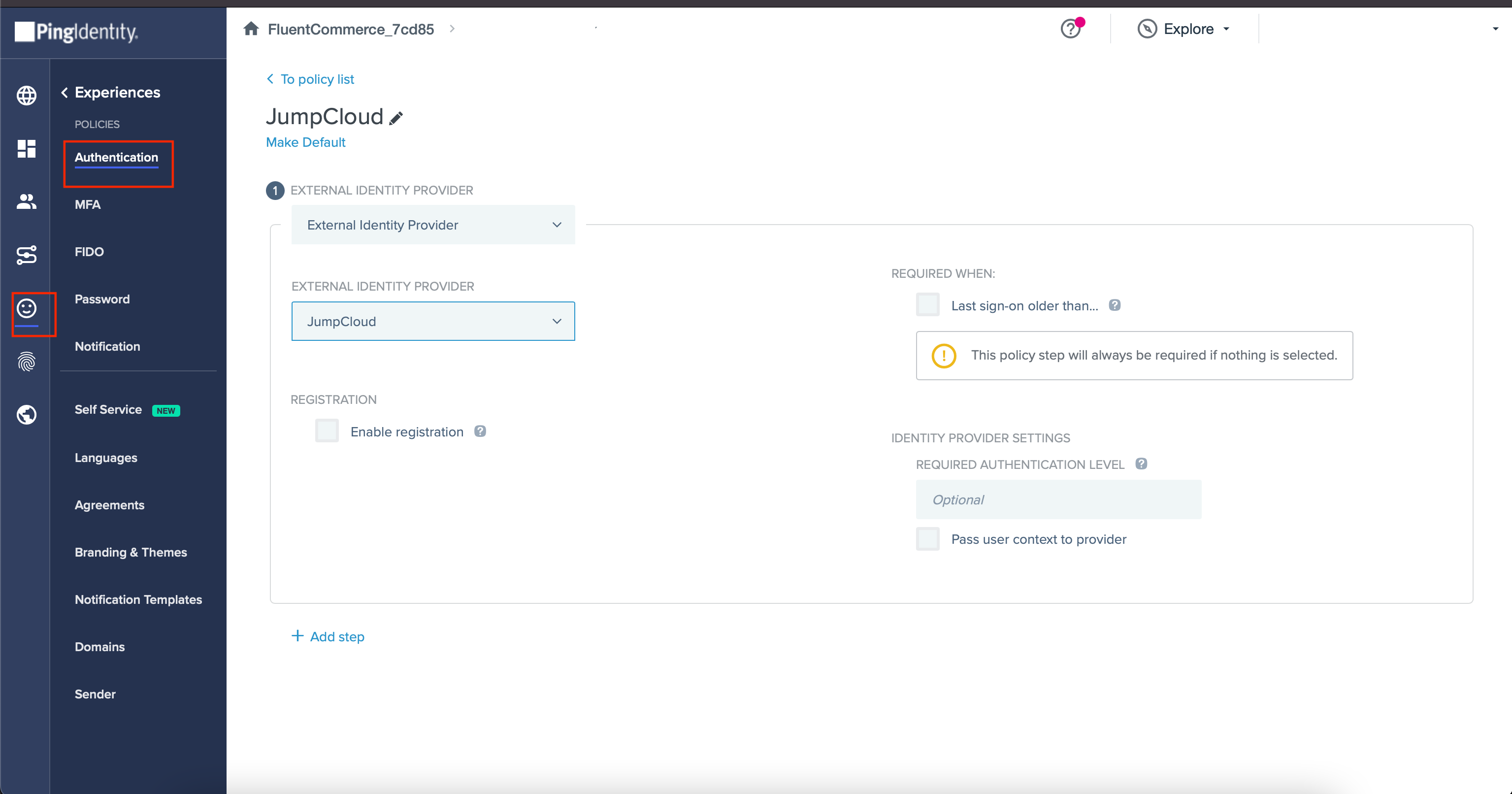Click the JumpCloud policy name edit pencil icon

(396, 116)
